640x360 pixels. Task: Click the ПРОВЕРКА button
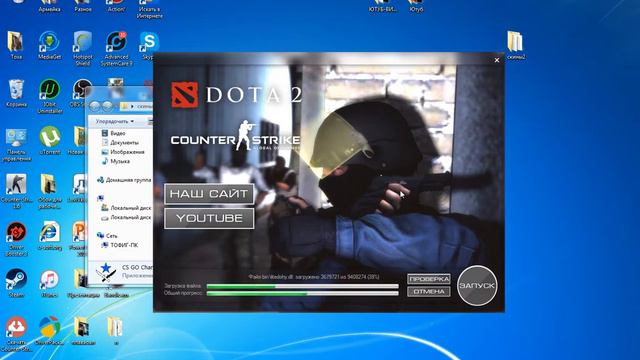429,279
